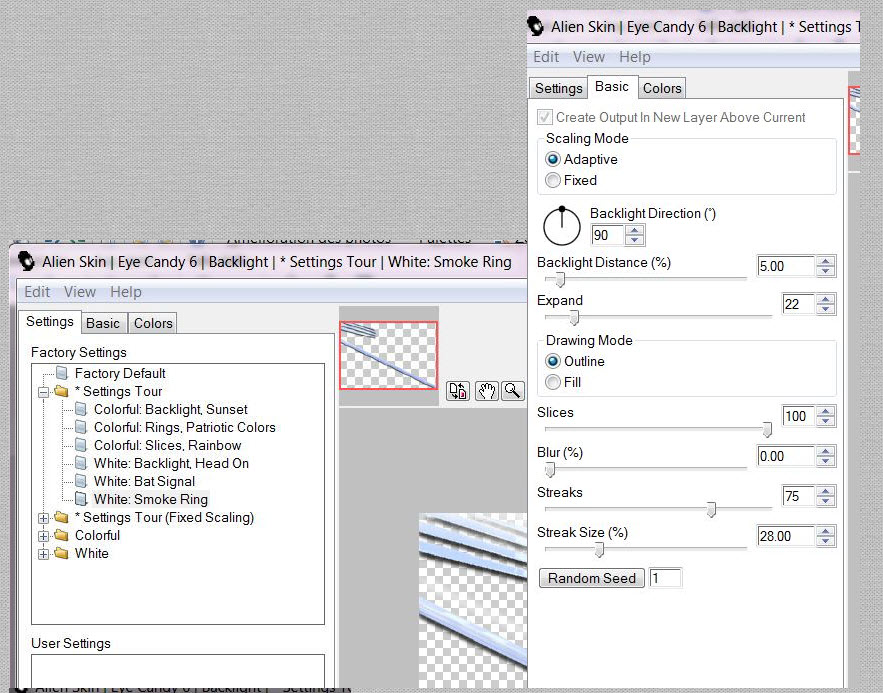Click the Random Seed button
The image size is (883, 693).
(592, 578)
